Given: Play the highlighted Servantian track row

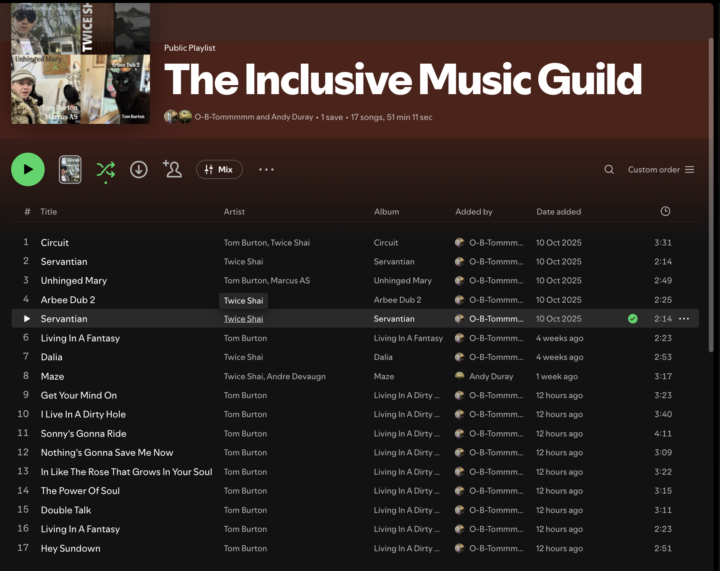Looking at the screenshot, I should tap(27, 319).
